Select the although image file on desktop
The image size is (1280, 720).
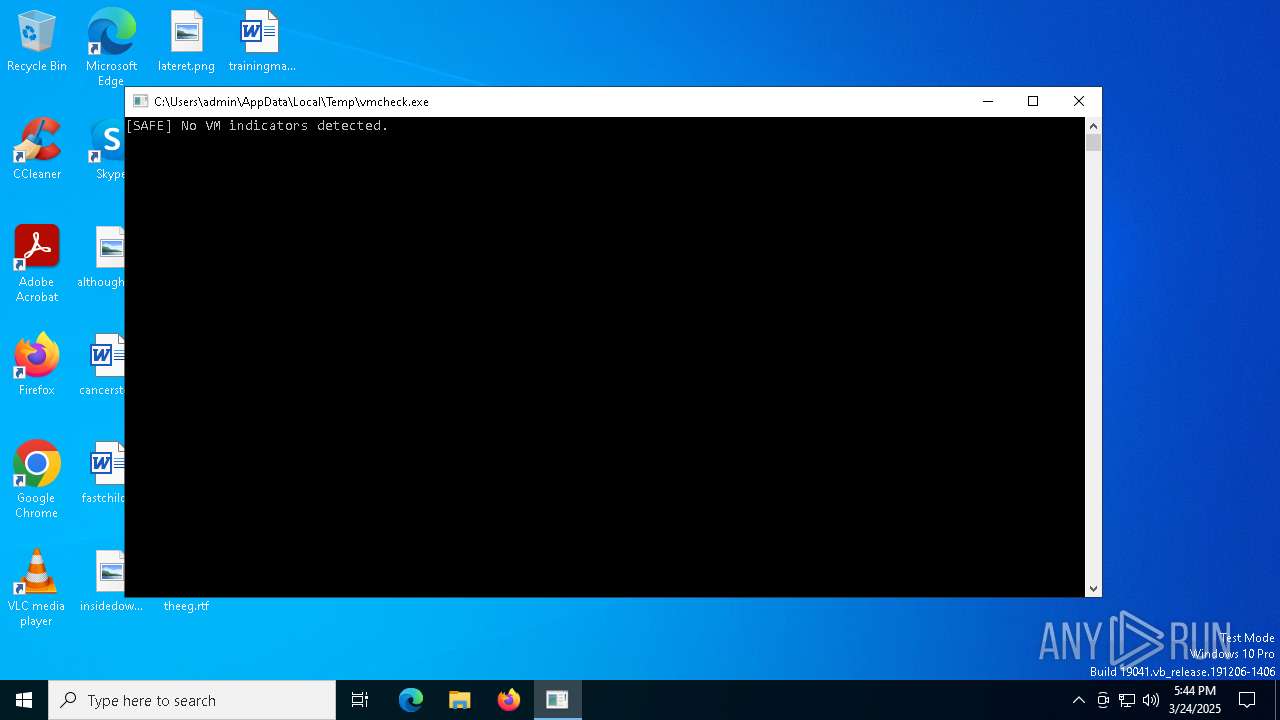103,257
